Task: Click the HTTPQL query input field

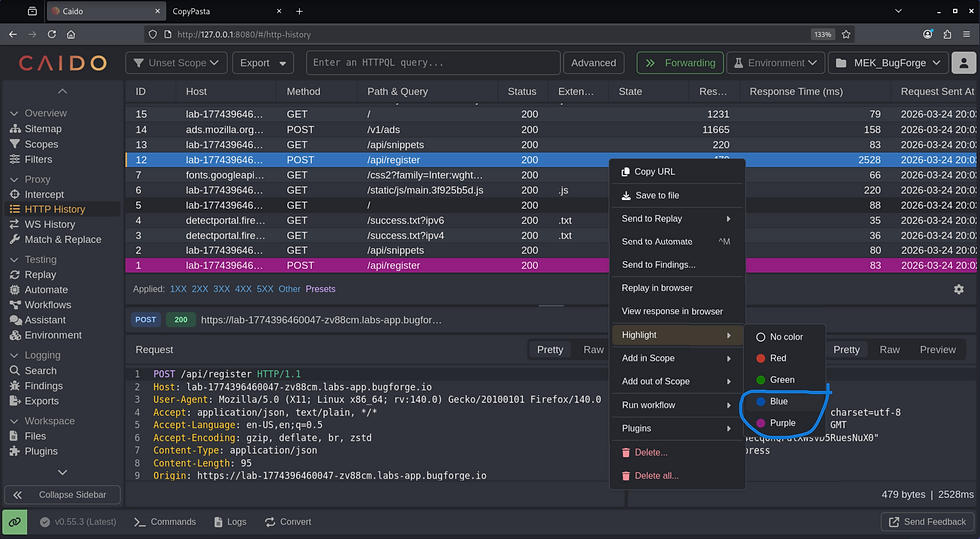Action: tap(432, 63)
